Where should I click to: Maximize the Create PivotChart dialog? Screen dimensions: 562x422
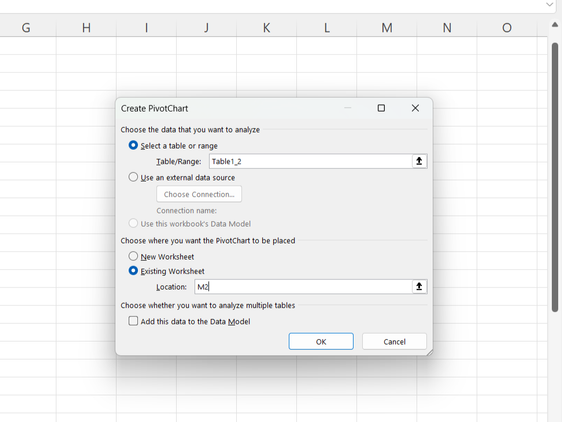(381, 108)
